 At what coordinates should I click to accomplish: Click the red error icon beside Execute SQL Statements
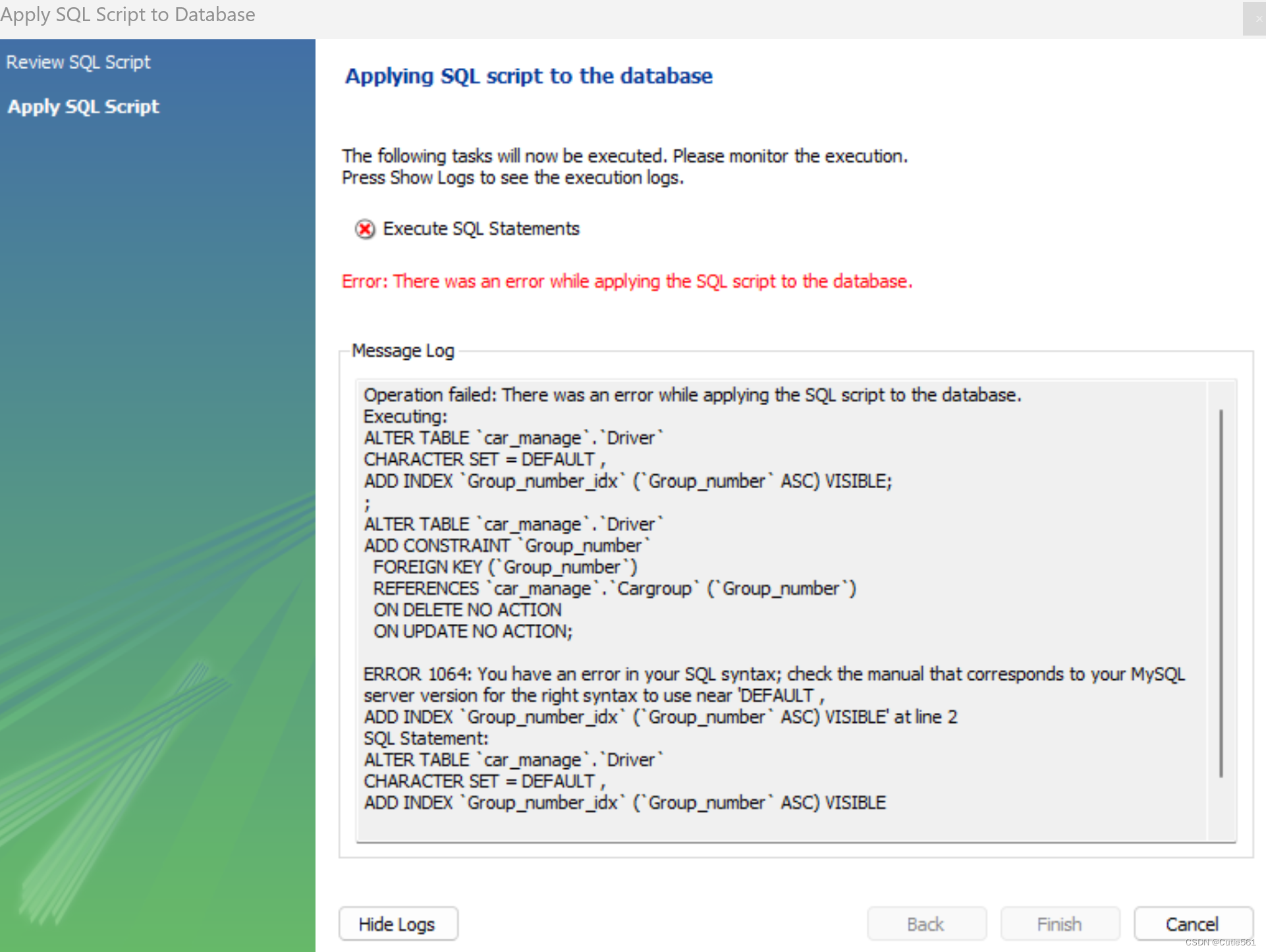(x=365, y=229)
